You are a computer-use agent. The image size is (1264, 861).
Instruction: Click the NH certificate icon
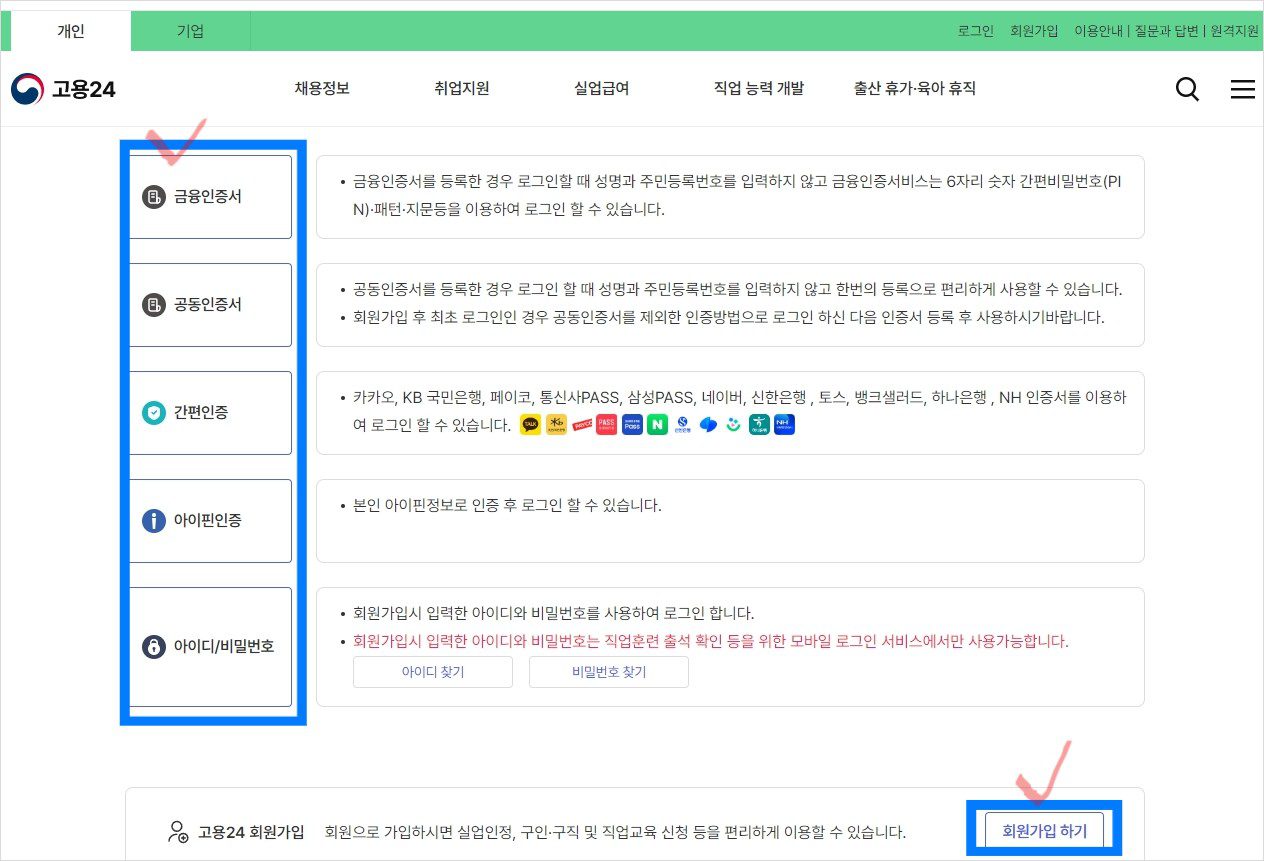(784, 425)
